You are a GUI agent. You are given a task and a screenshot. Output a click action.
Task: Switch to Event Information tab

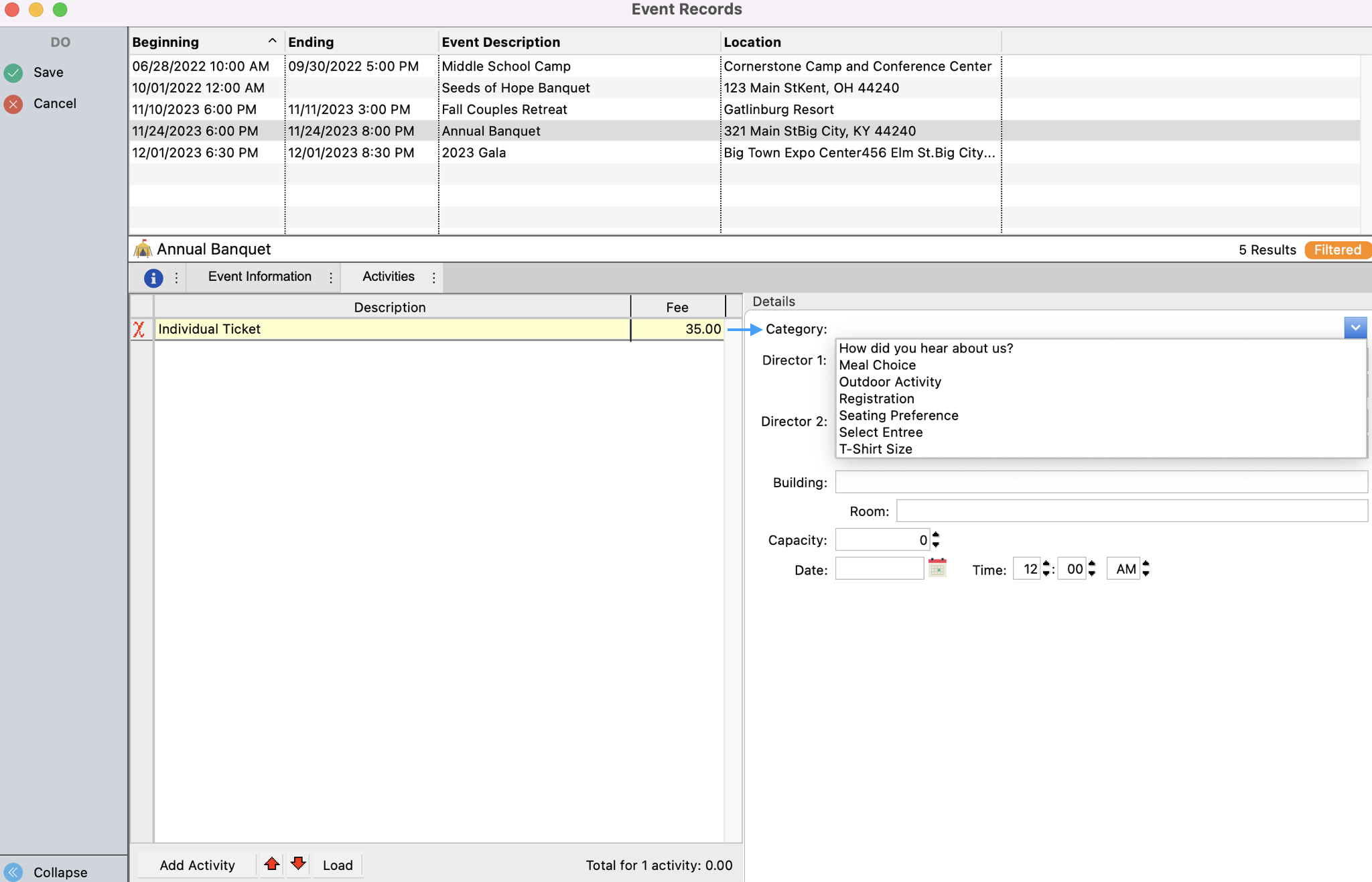click(x=259, y=277)
